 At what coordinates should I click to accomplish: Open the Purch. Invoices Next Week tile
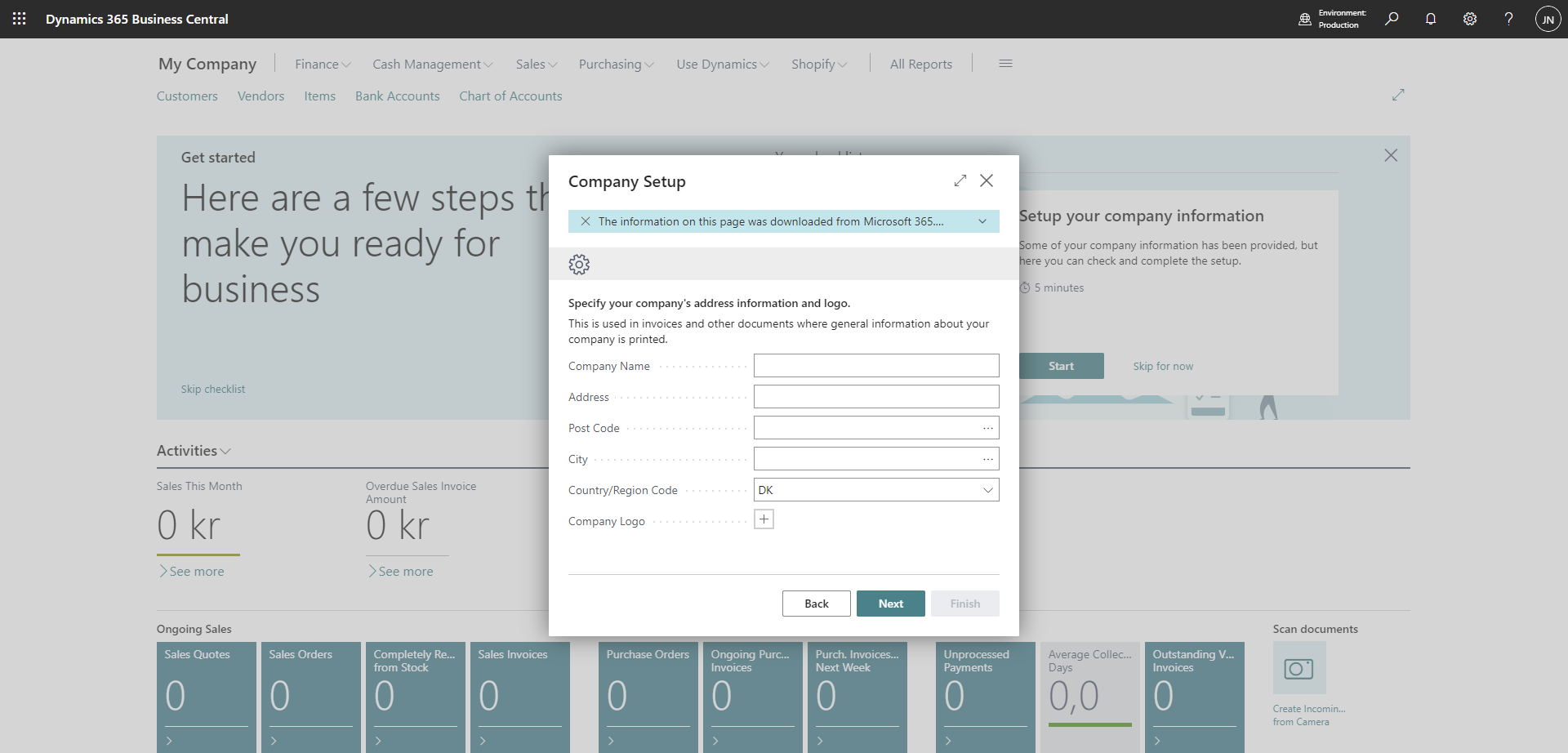click(x=857, y=697)
